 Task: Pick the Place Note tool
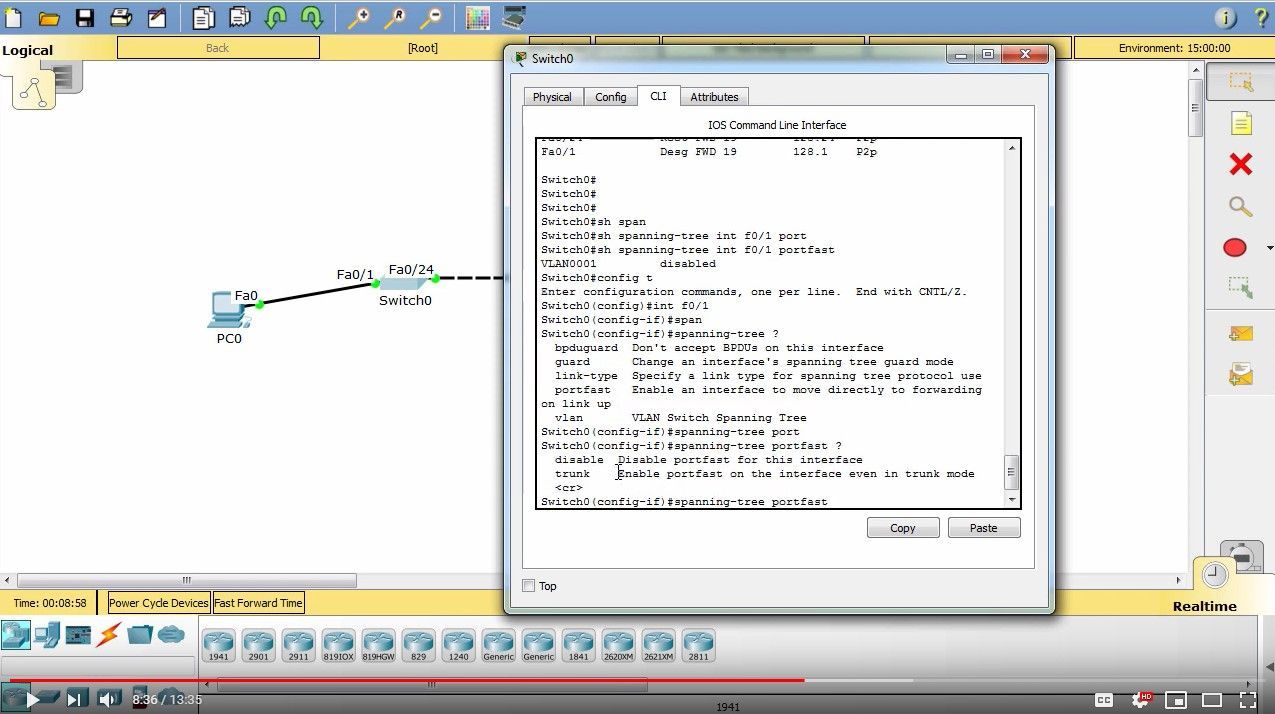[1241, 124]
